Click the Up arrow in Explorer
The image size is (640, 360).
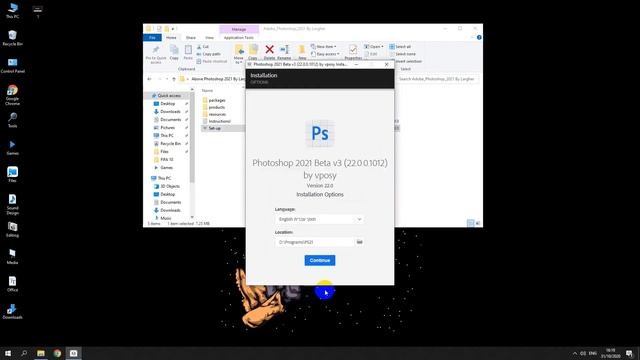174,79
